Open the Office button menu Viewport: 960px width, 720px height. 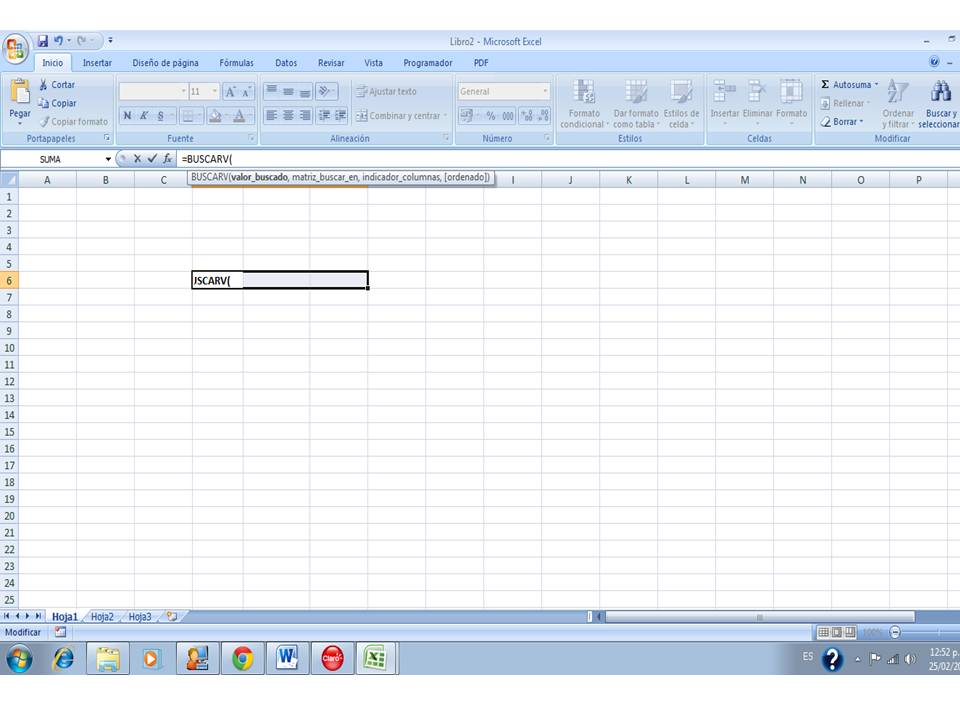pyautogui.click(x=15, y=49)
